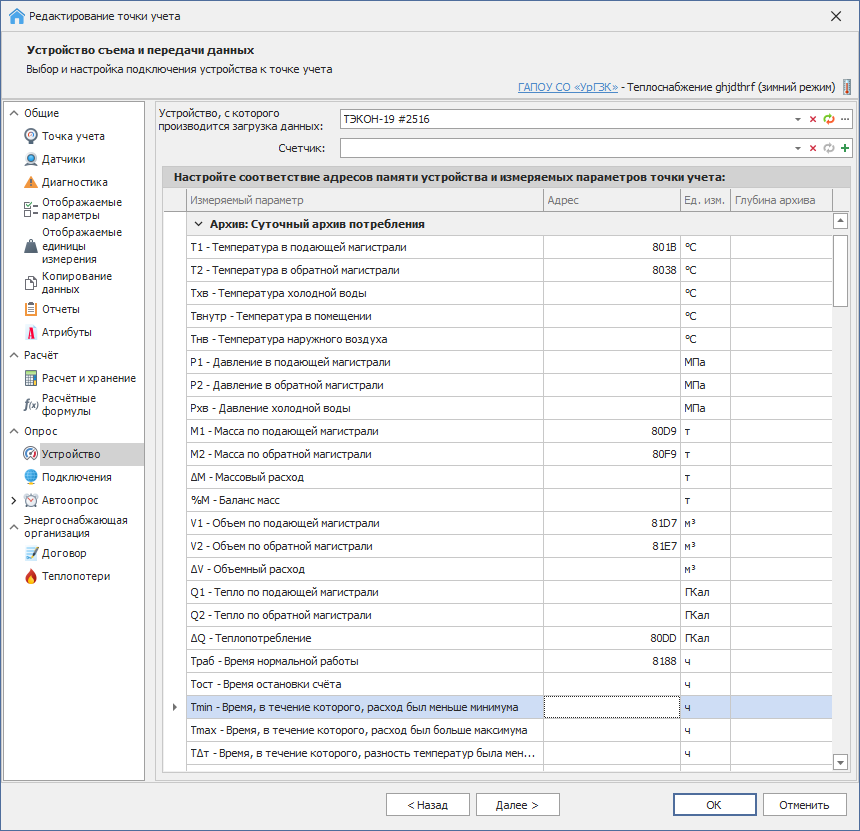Screen dimensions: 860x831
Task: Open the Подключения page
Action: coord(76,477)
